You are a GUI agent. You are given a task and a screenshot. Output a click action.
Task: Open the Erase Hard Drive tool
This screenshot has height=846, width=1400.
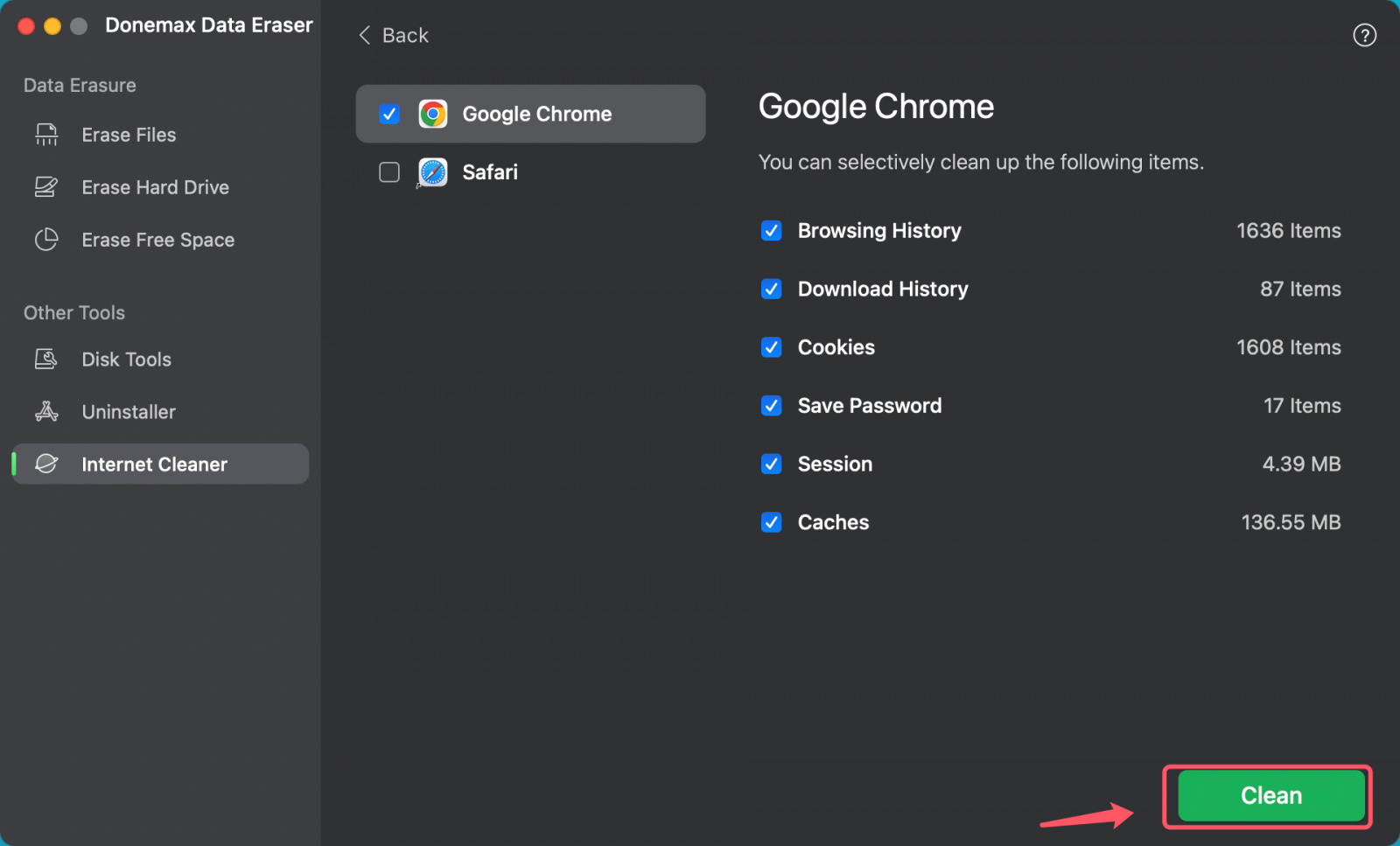(x=156, y=187)
